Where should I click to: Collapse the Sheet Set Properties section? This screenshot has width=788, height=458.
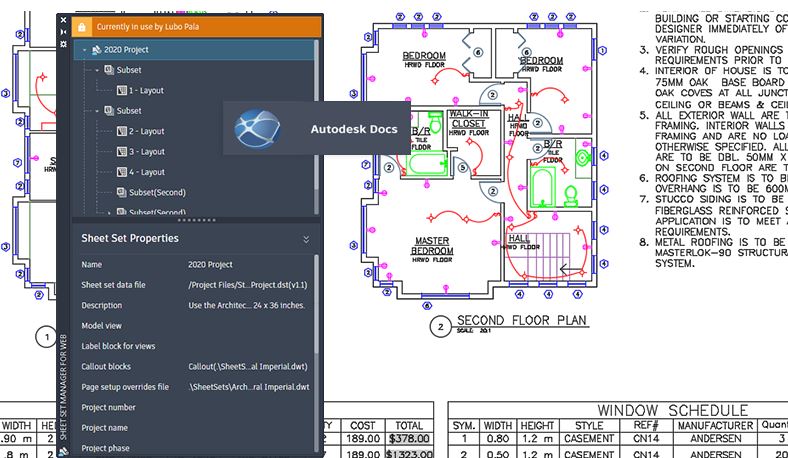coord(306,239)
